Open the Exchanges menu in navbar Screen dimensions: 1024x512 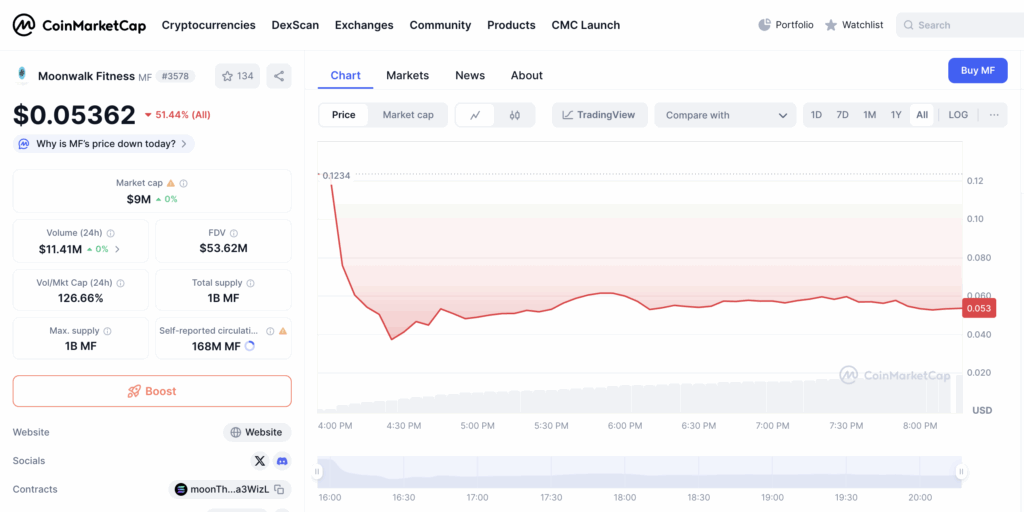coord(364,25)
